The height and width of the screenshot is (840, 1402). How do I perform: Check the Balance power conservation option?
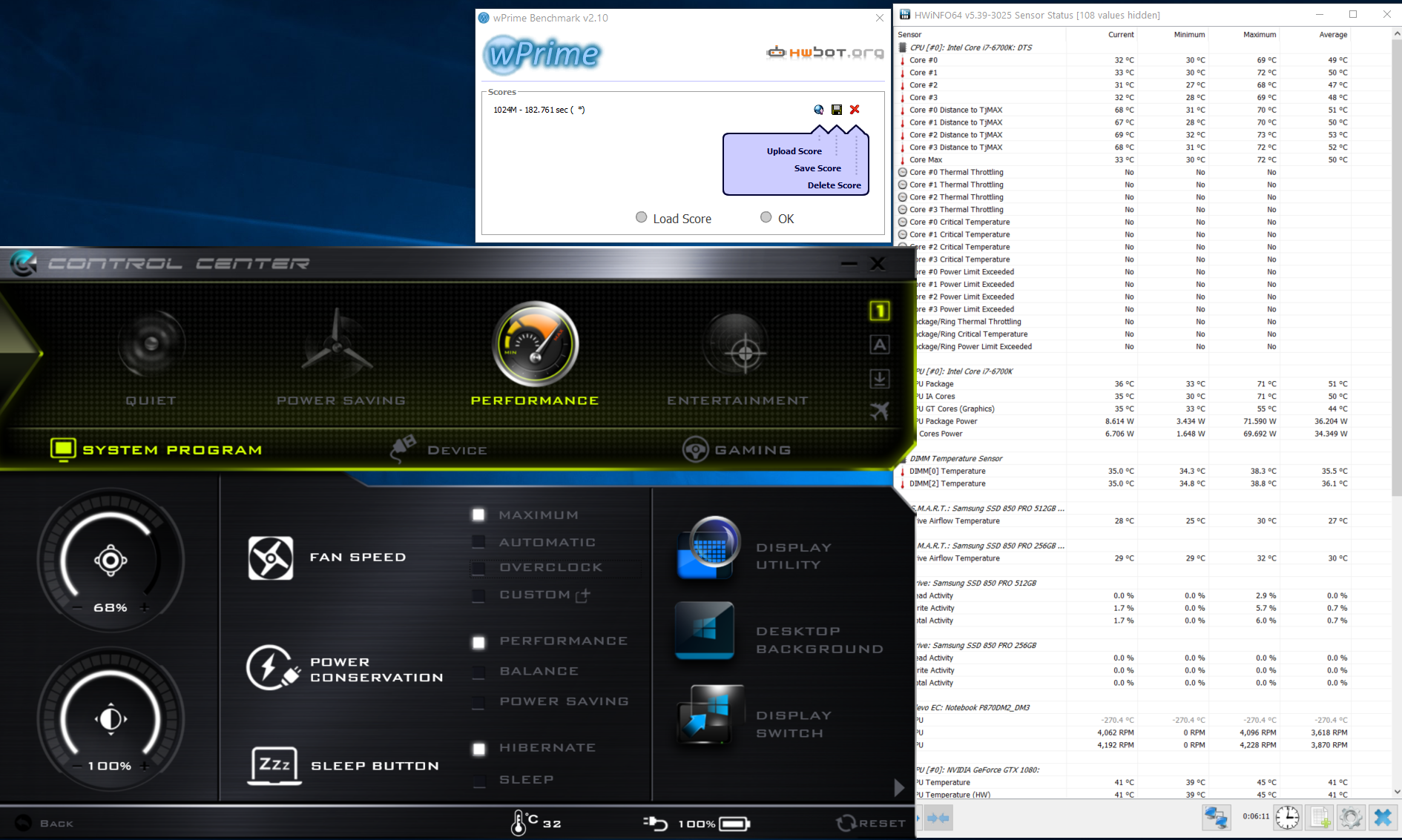[x=478, y=672]
